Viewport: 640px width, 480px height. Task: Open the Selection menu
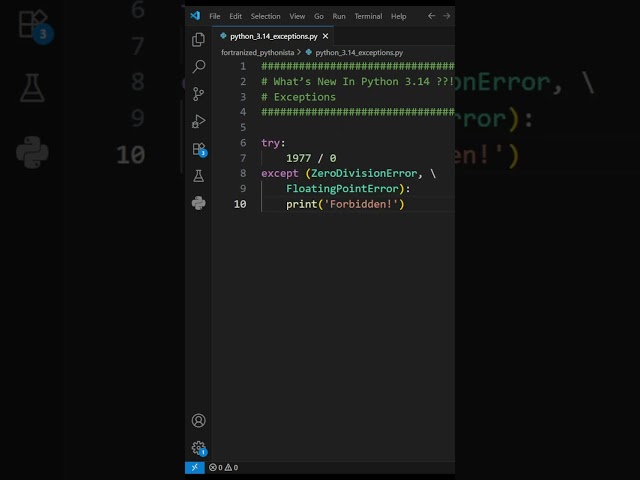(x=265, y=16)
